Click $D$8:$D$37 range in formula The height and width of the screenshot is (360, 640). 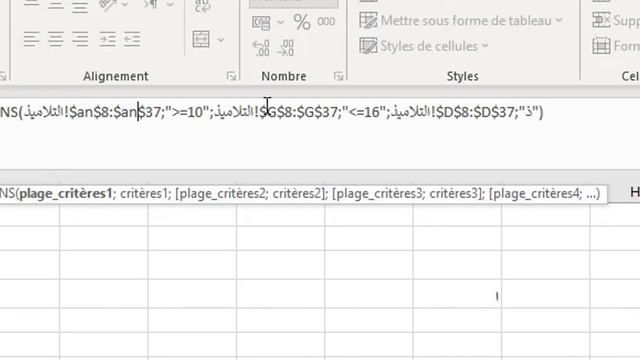(475, 112)
